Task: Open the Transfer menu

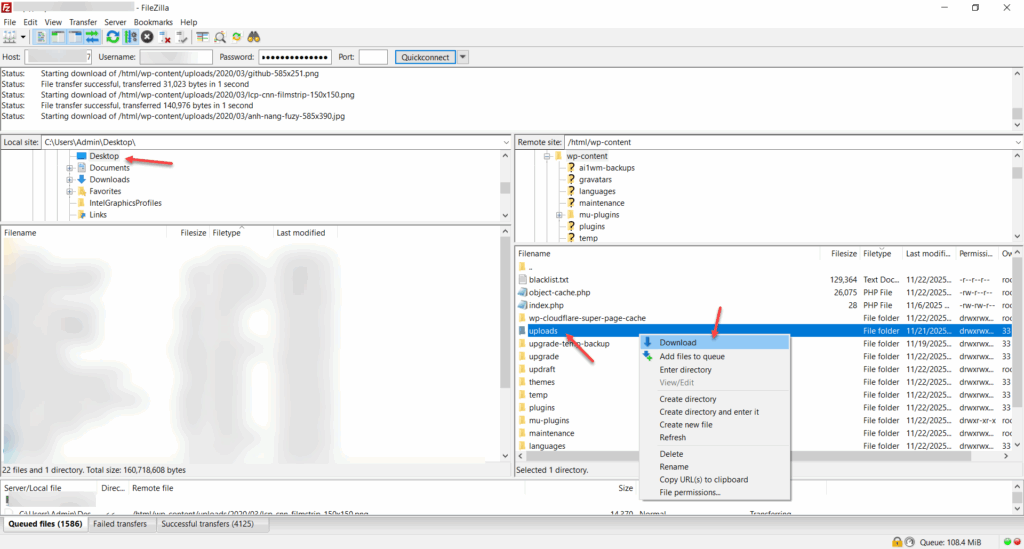Action: pos(83,22)
